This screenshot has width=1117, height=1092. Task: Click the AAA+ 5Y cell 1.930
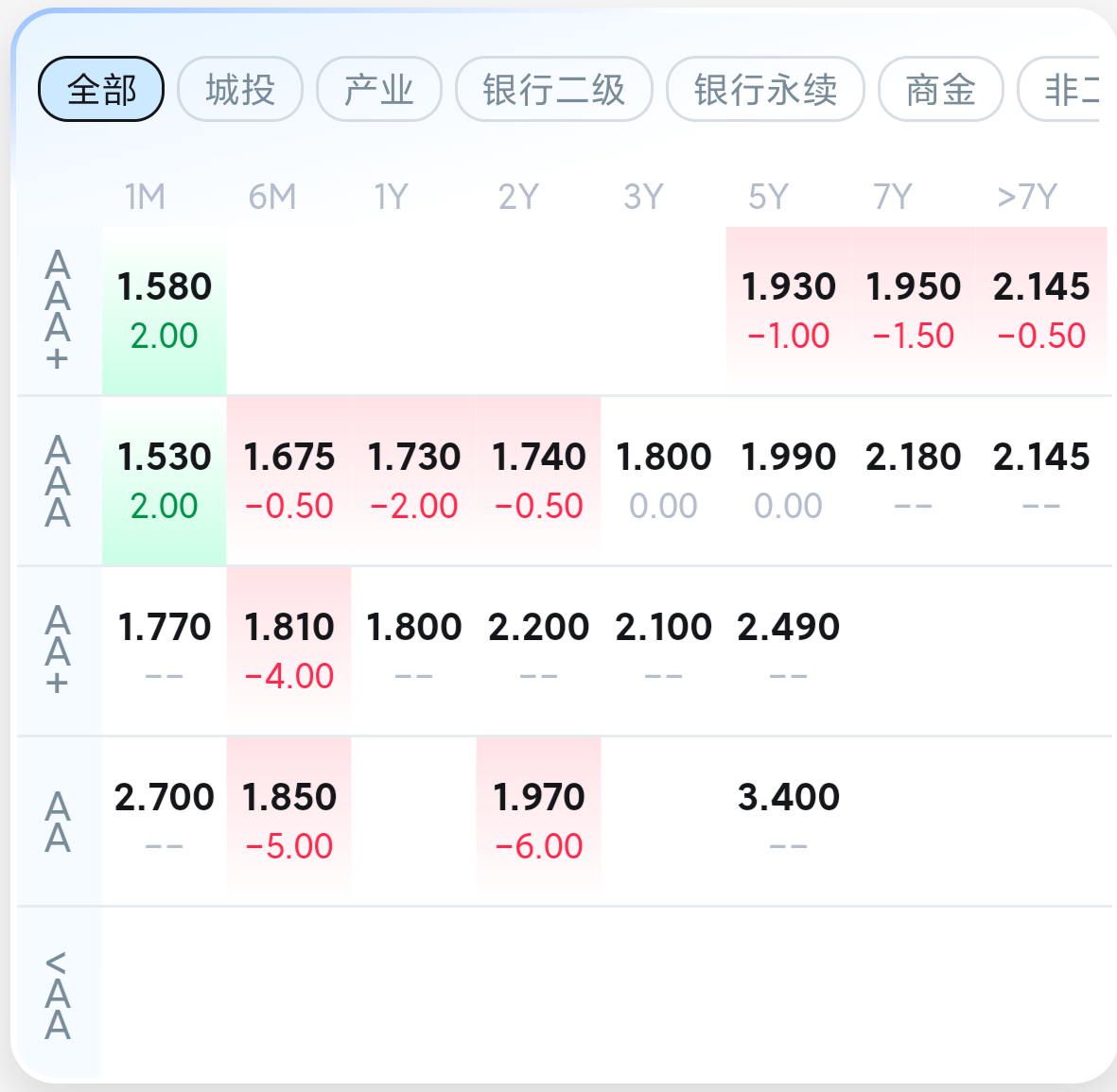[789, 310]
